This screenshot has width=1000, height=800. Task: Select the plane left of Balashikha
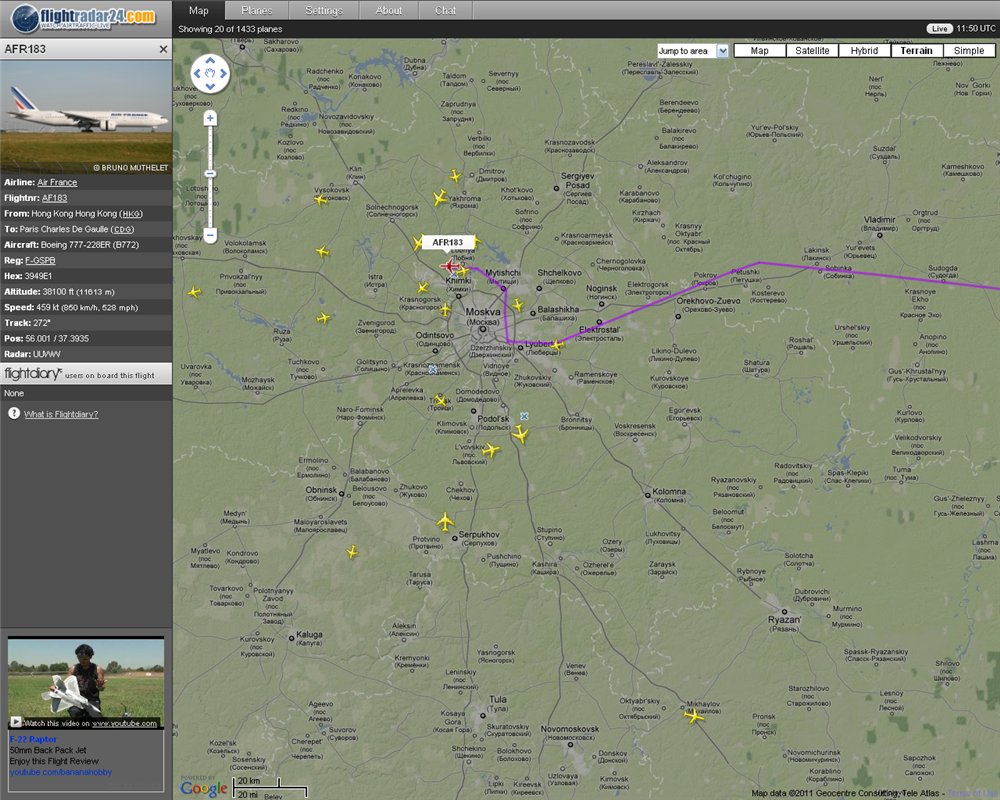point(518,306)
